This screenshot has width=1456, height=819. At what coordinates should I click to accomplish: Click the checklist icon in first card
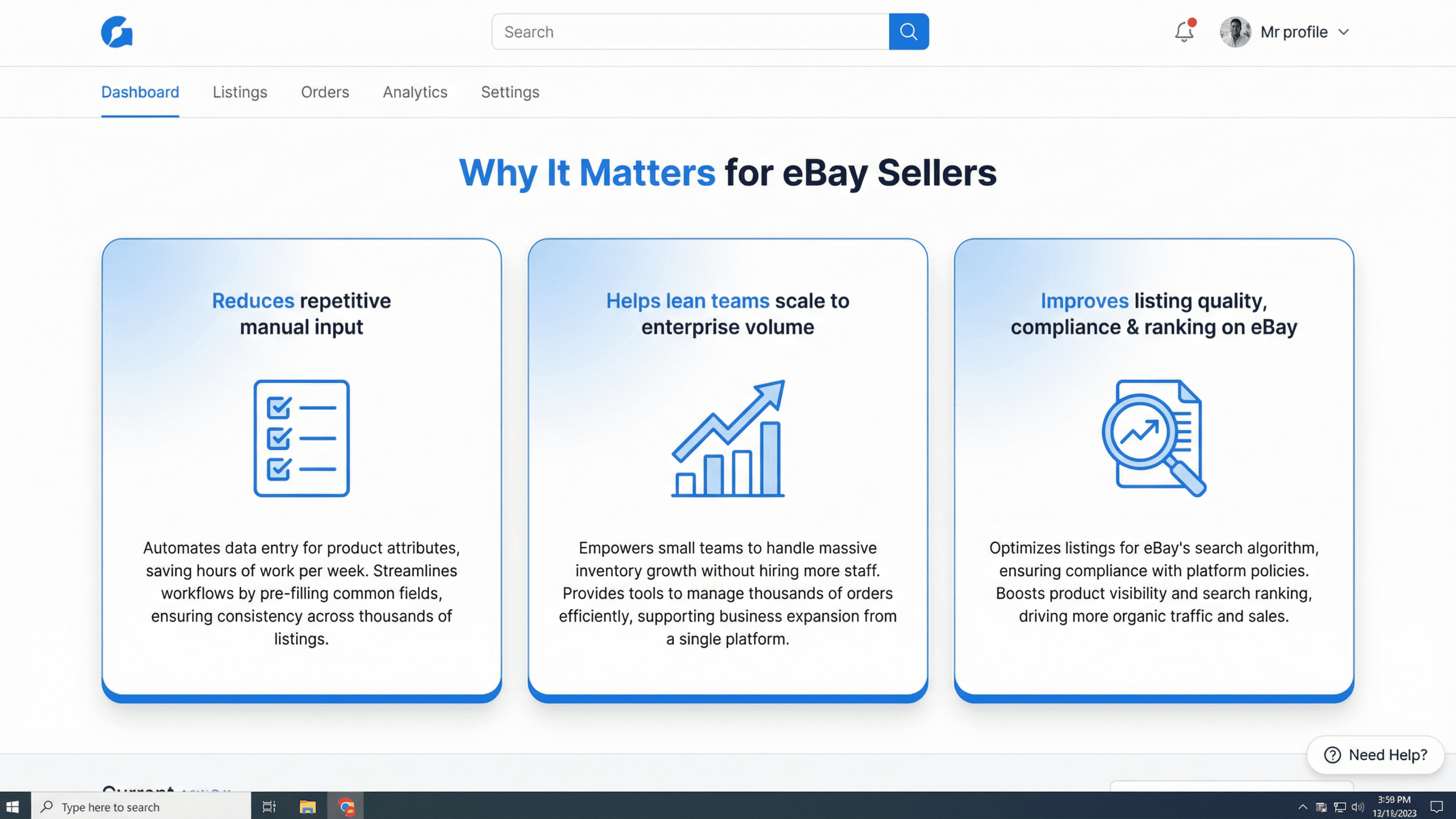[x=301, y=438]
